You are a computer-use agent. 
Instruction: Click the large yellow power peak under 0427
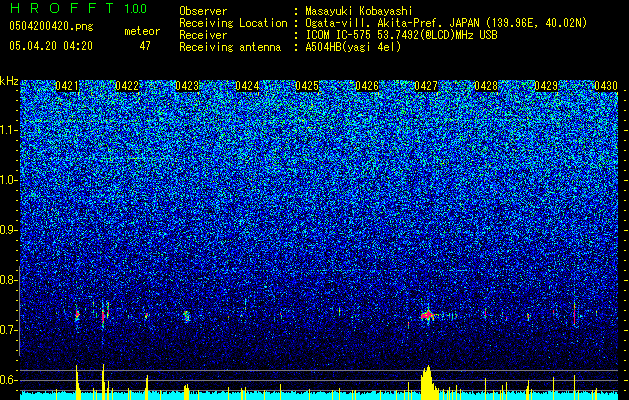428,383
